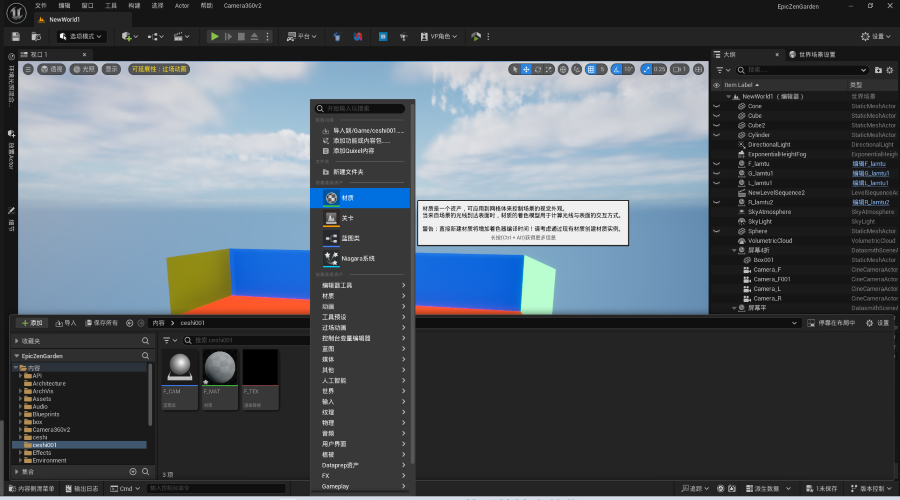Select the viewport Scale tool
900x500 pixels.
[x=549, y=69]
